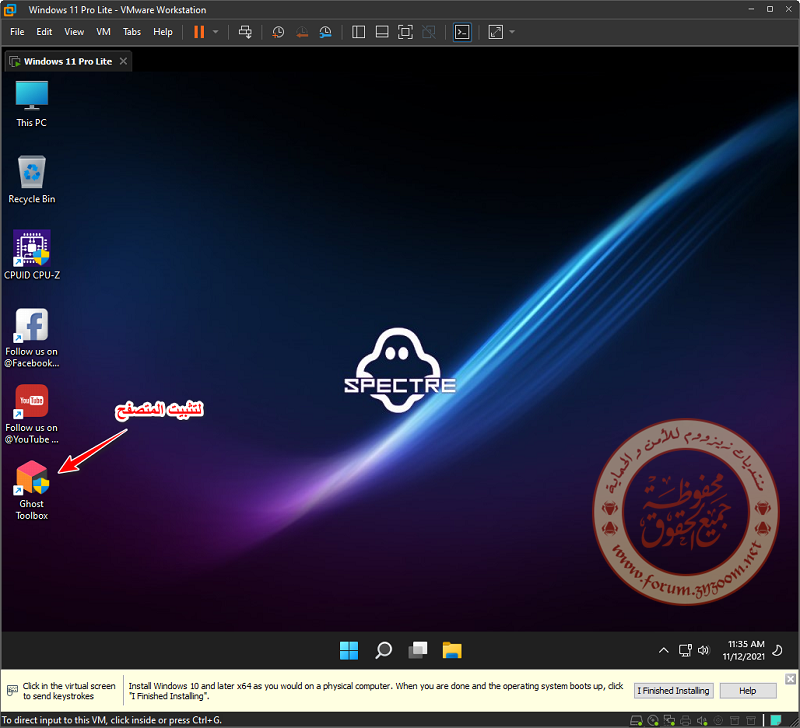The width and height of the screenshot is (800, 728).
Task: Select the This PC desktop icon
Action: (x=32, y=104)
